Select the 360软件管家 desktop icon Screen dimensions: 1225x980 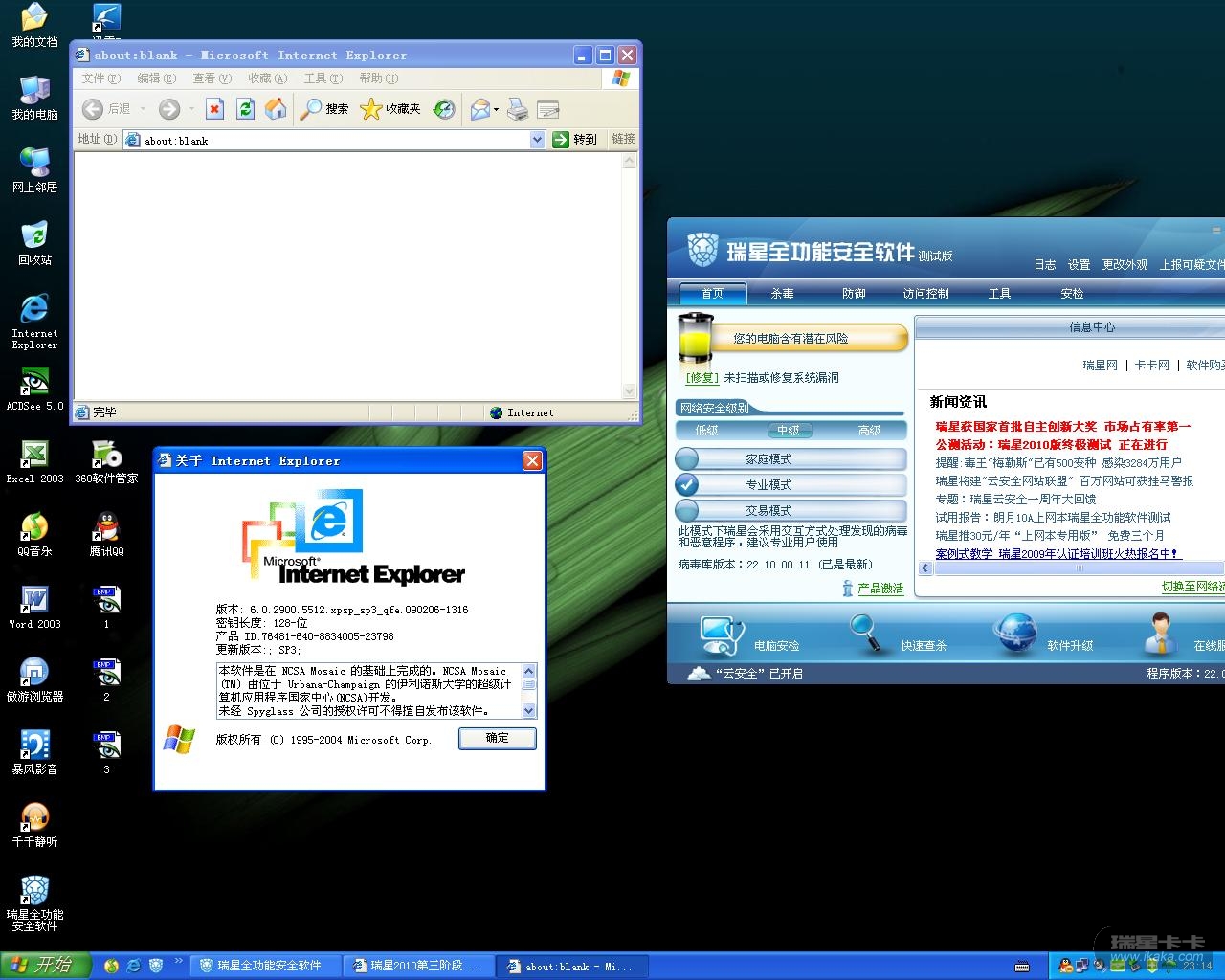pos(106,462)
